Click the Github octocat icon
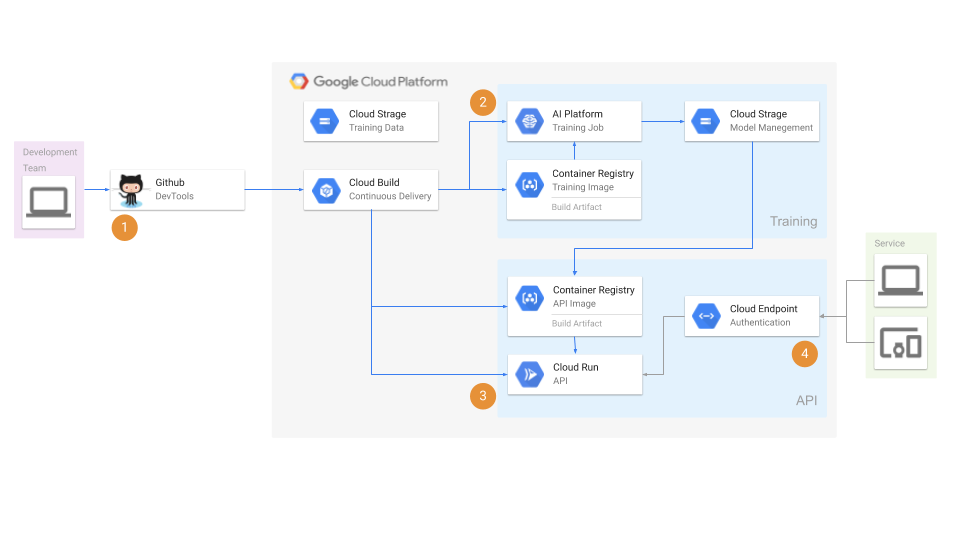The image size is (960, 540). click(130, 190)
